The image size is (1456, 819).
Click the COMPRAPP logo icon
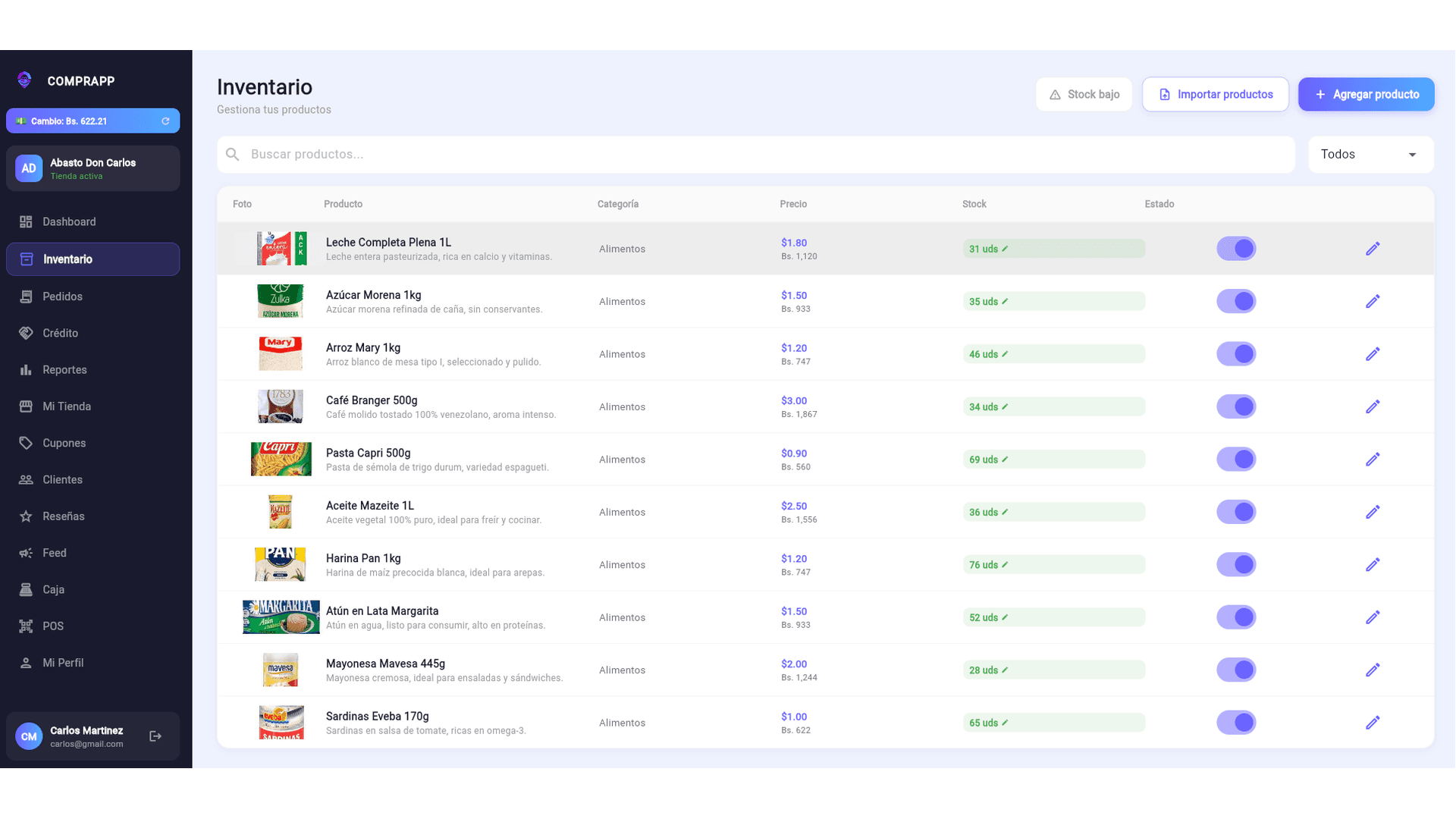[x=24, y=80]
